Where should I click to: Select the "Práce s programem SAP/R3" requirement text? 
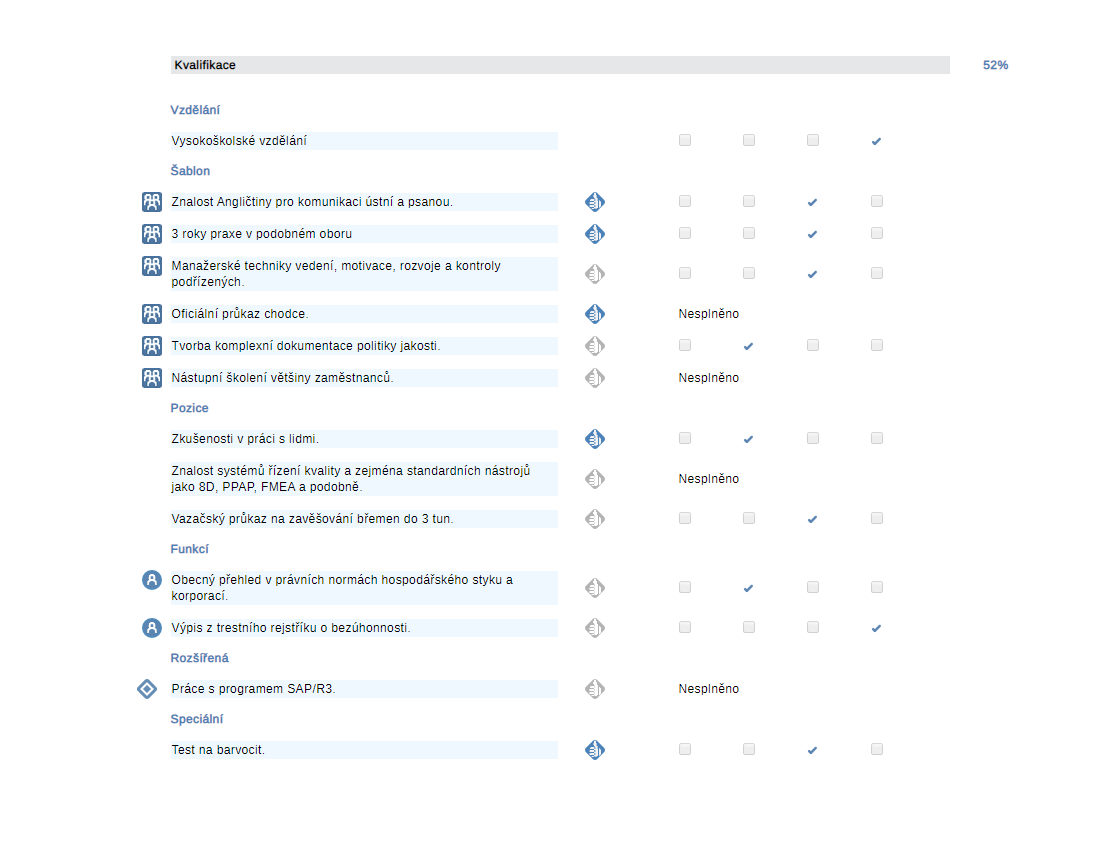253,689
